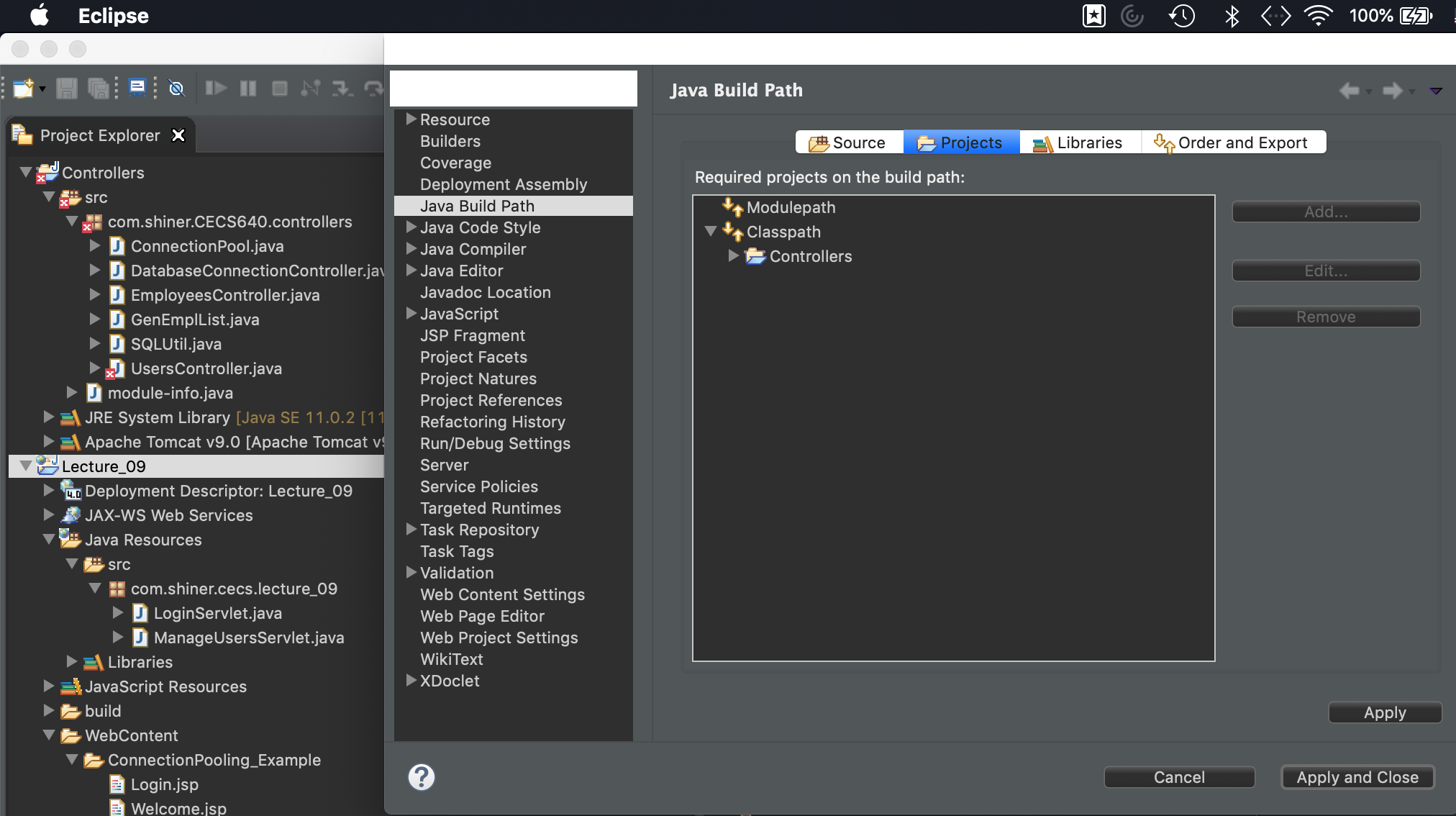
Task: Select Project Facets in properties list
Action: pyautogui.click(x=473, y=357)
